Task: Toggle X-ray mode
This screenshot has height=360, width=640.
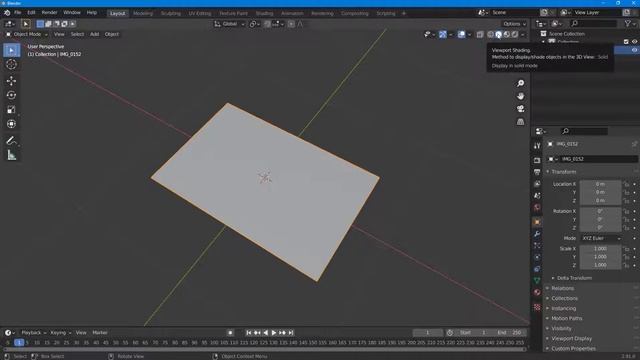Action: pos(480,35)
